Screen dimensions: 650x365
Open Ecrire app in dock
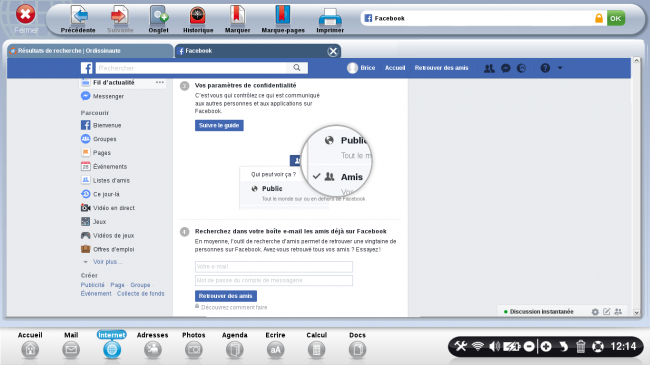[276, 350]
